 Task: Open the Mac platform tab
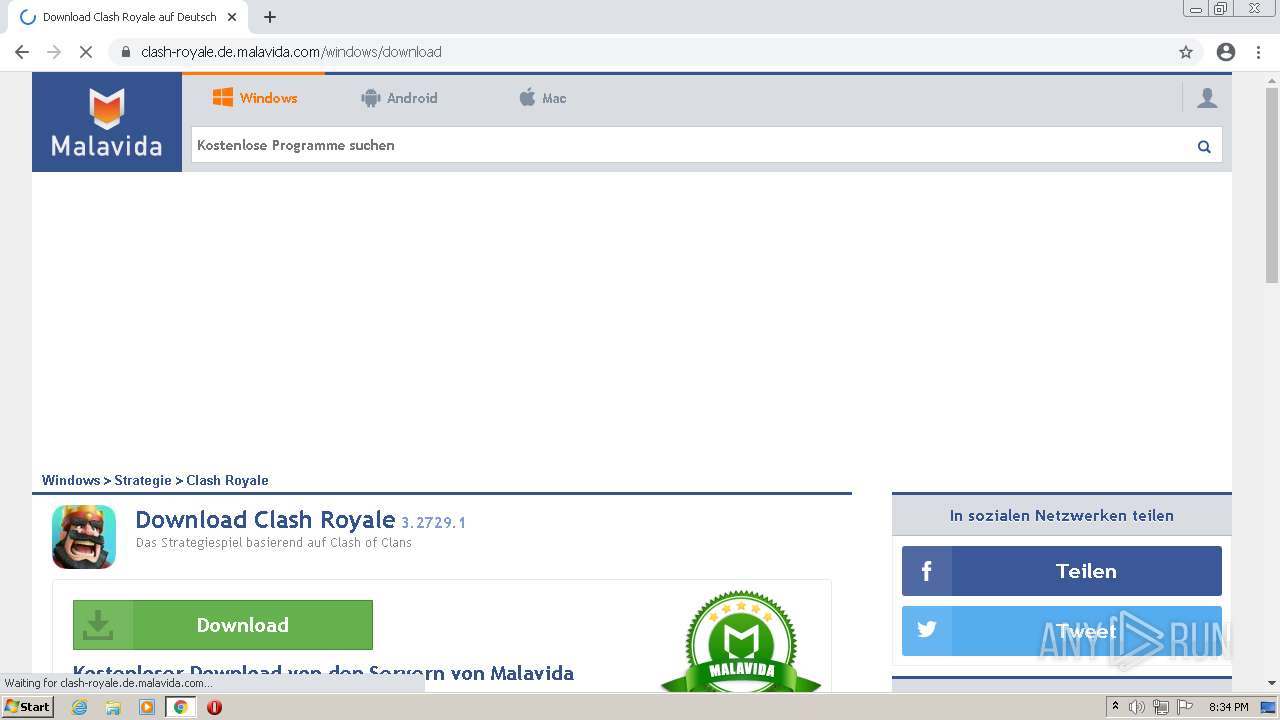point(542,98)
